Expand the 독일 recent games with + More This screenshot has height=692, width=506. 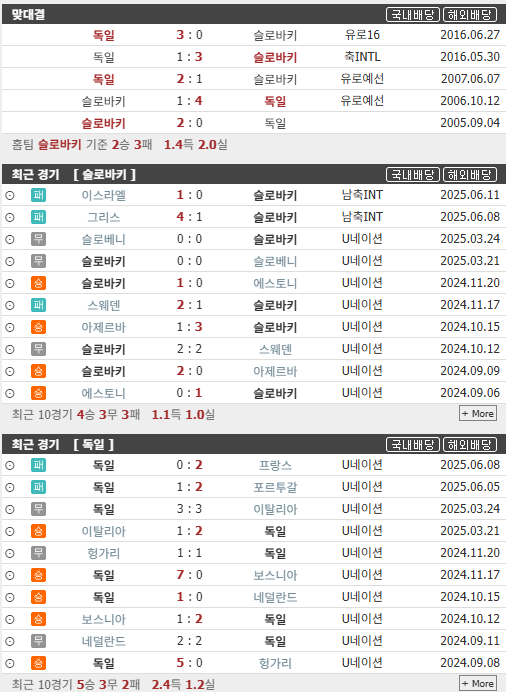[478, 684]
